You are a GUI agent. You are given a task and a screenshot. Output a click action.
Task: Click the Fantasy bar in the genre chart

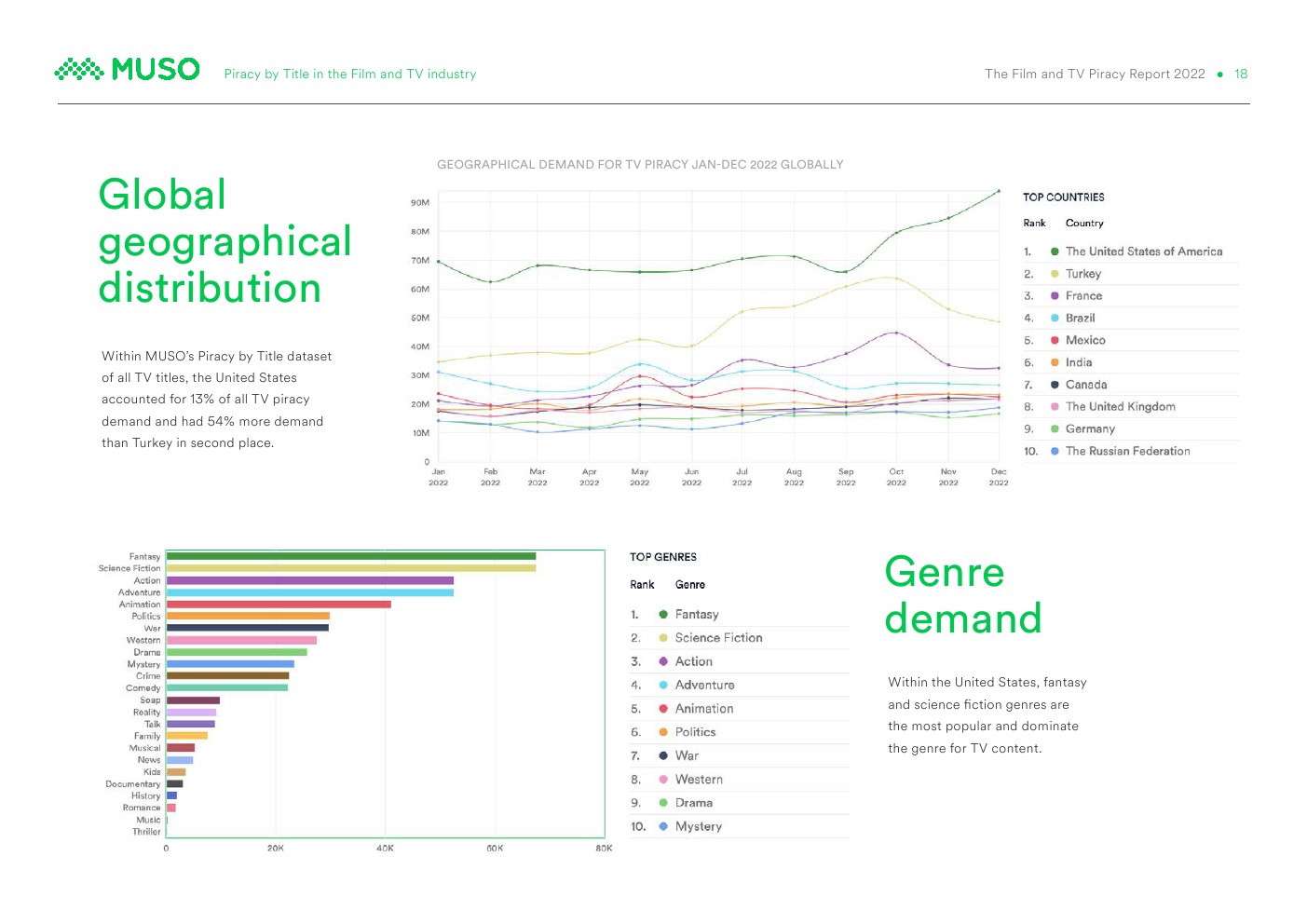[350, 556]
